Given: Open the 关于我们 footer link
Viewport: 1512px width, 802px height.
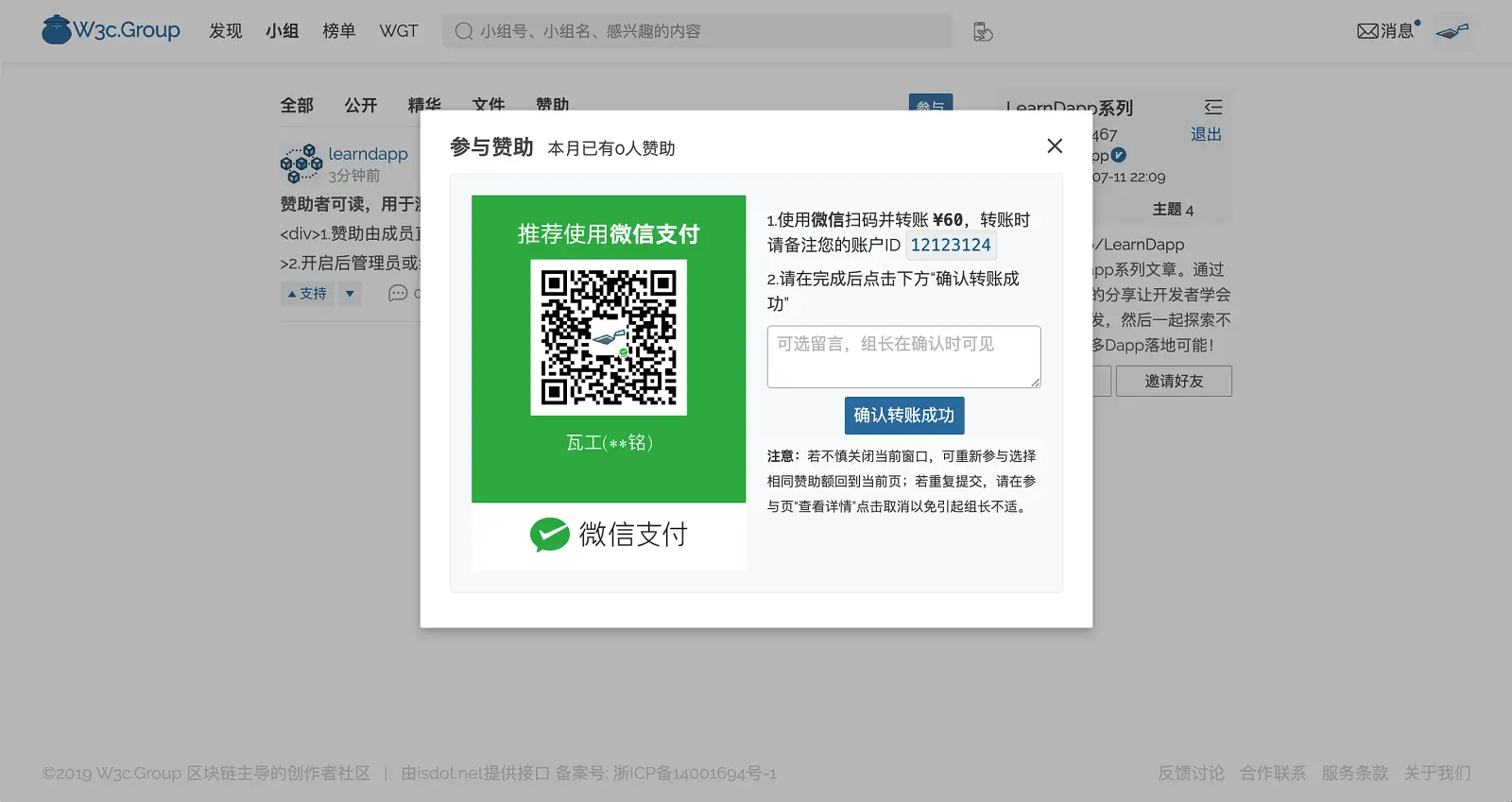Looking at the screenshot, I should pyautogui.click(x=1437, y=773).
